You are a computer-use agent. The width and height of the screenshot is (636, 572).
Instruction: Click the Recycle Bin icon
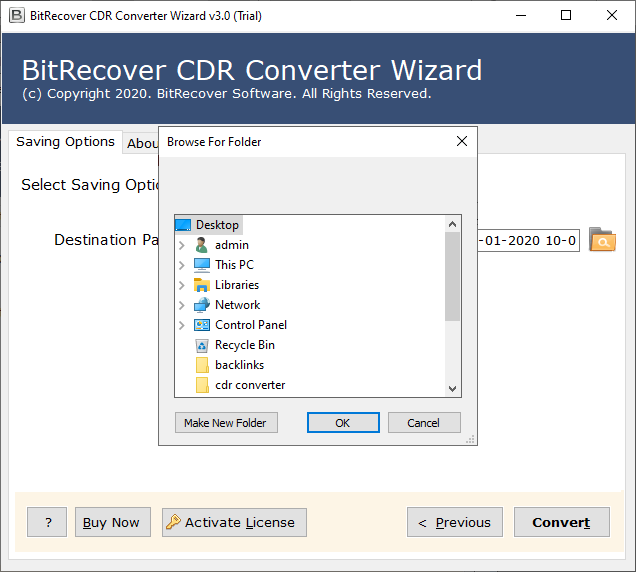click(202, 345)
